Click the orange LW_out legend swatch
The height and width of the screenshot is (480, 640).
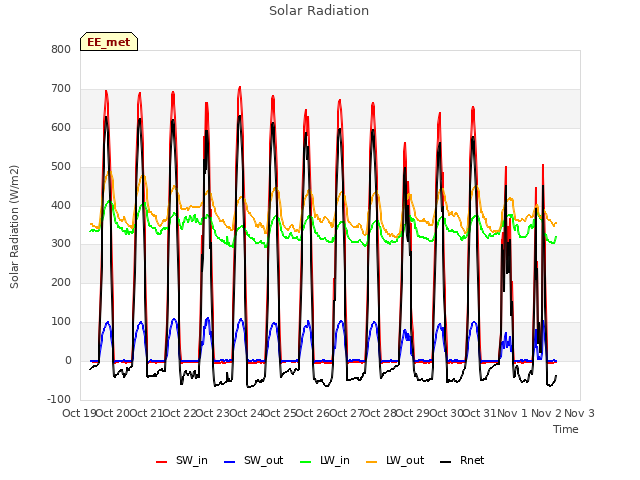(x=372, y=462)
